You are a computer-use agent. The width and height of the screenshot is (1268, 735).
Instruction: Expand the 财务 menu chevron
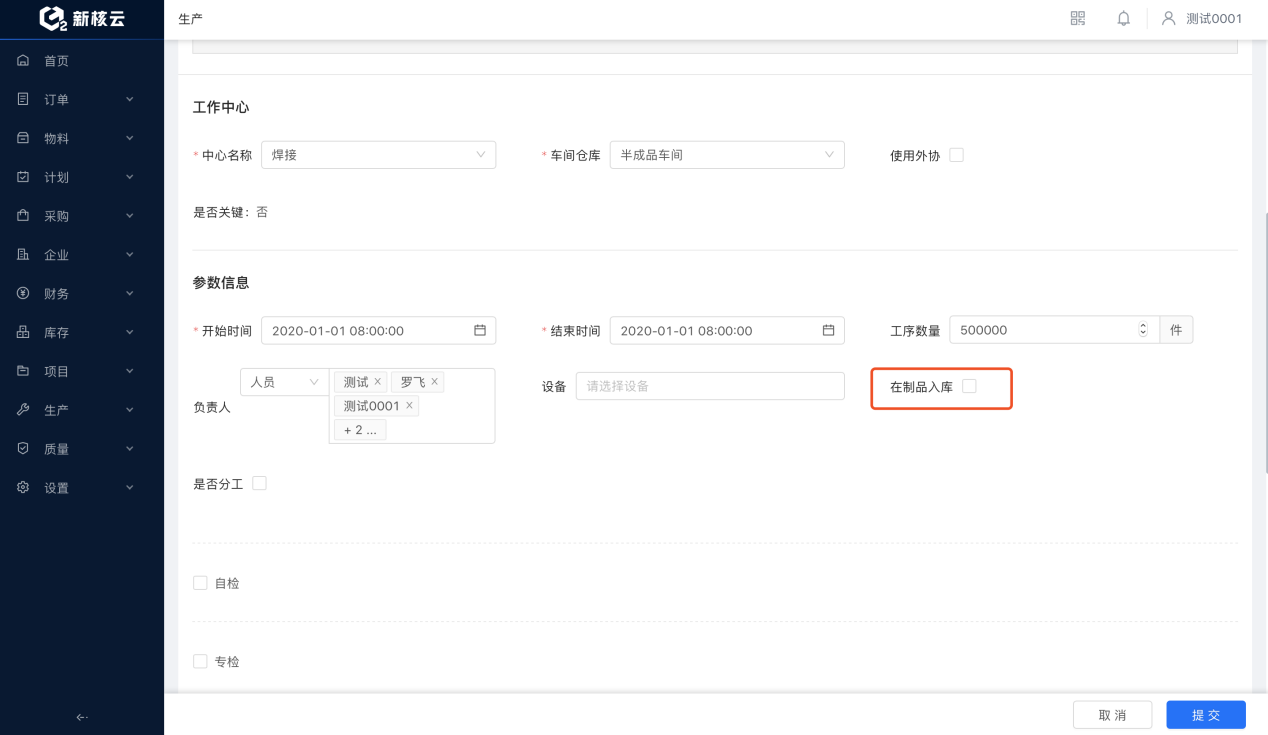(x=129, y=293)
